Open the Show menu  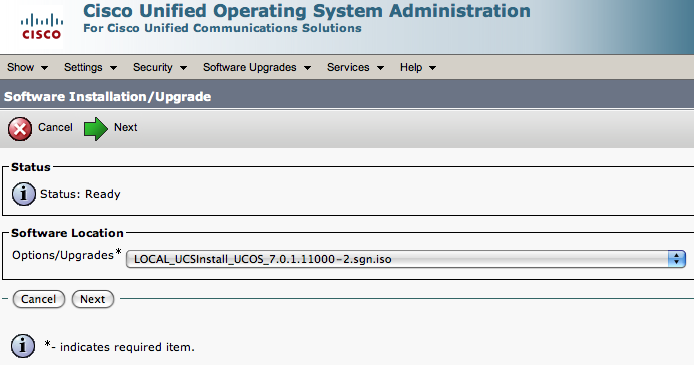click(27, 67)
